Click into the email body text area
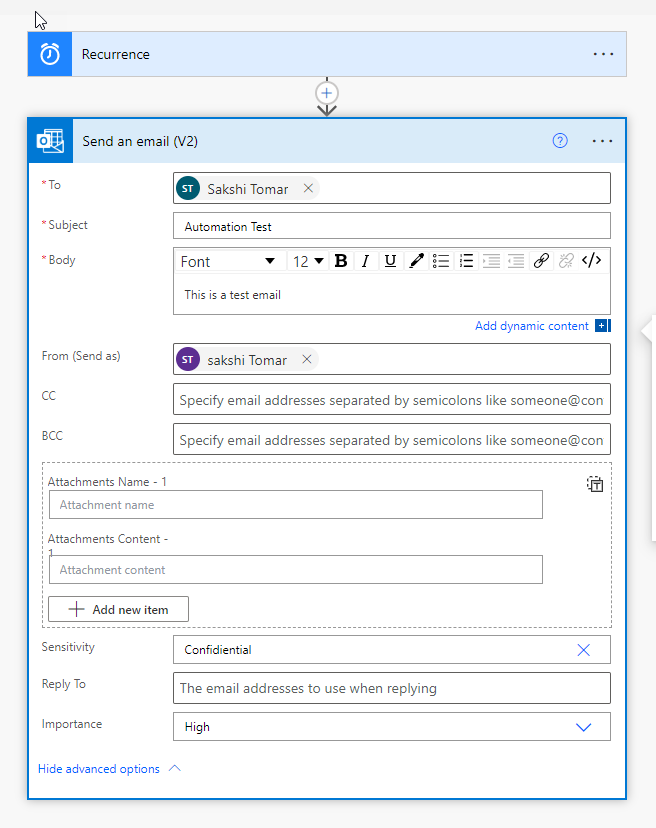This screenshot has height=828, width=656. pos(392,295)
